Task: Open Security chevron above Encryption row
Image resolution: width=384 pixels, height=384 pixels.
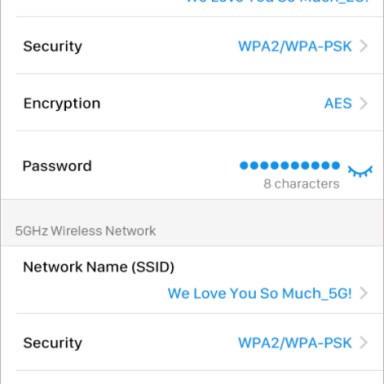Action: (364, 46)
